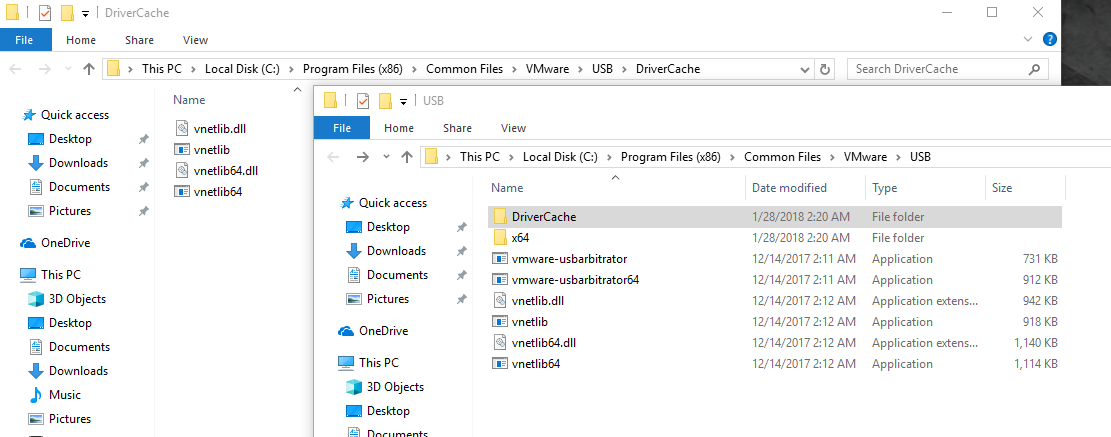The width and height of the screenshot is (1111, 437).
Task: Open the View tab in USB window
Action: [x=514, y=128]
